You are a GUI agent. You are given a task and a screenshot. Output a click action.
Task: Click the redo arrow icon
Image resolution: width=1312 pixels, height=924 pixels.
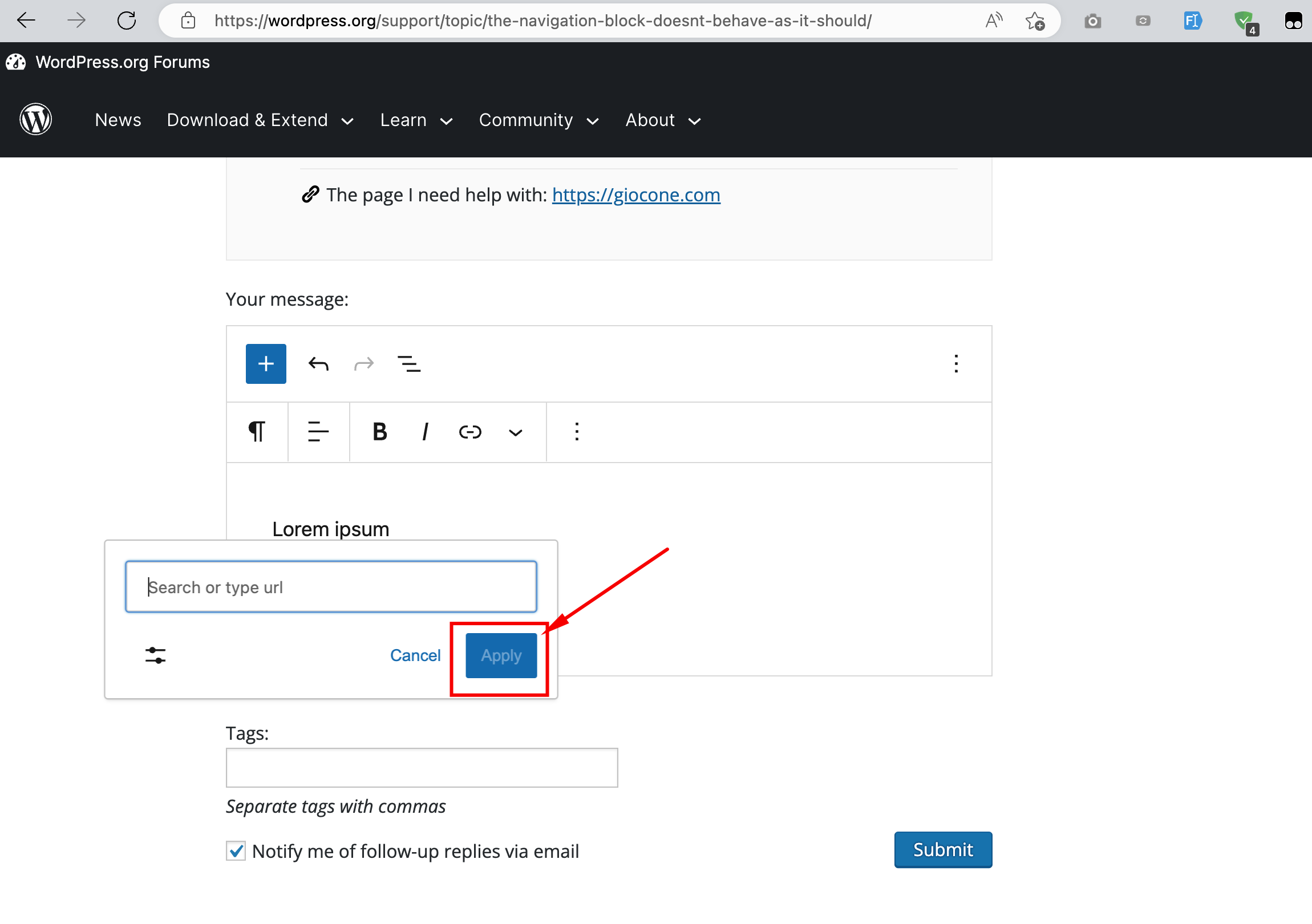(x=365, y=363)
